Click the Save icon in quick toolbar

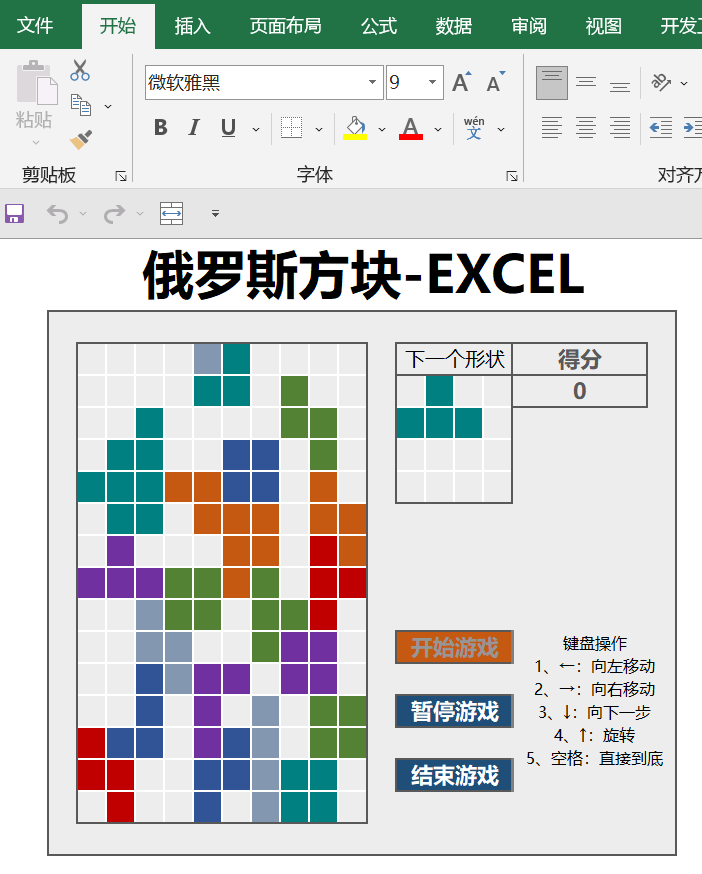point(14,213)
